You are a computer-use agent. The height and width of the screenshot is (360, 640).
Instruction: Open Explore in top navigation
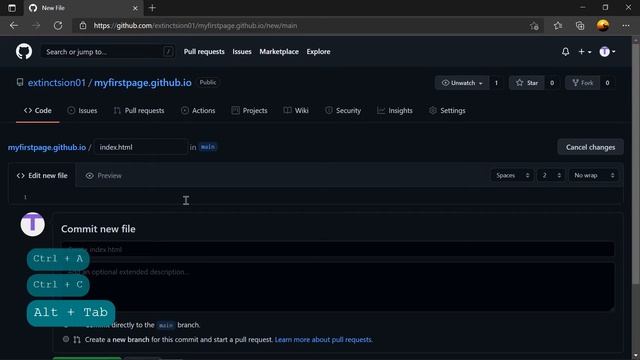click(318, 52)
